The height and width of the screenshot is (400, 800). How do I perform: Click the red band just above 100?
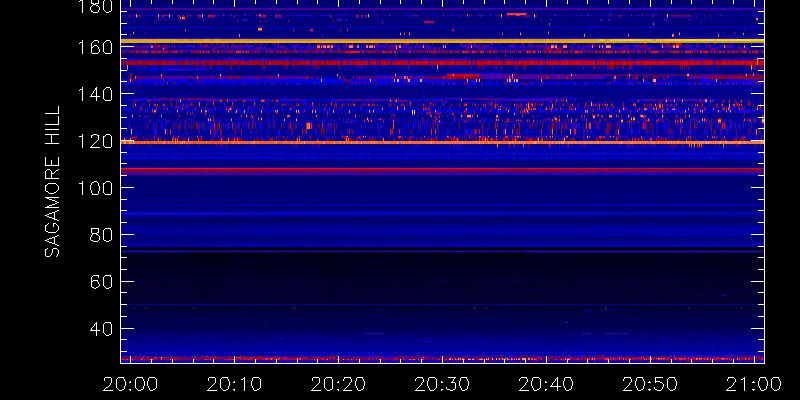pyautogui.click(x=442, y=169)
